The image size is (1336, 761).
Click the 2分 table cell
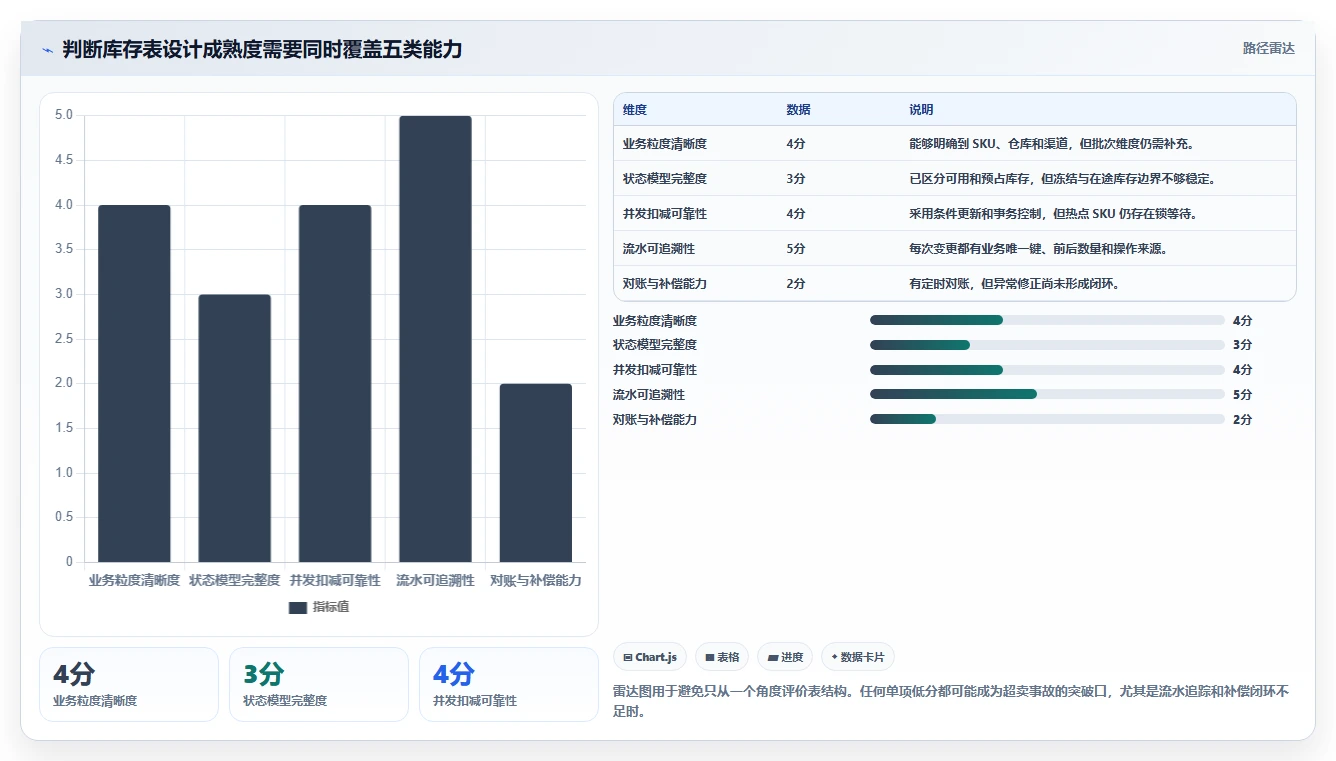pos(796,284)
